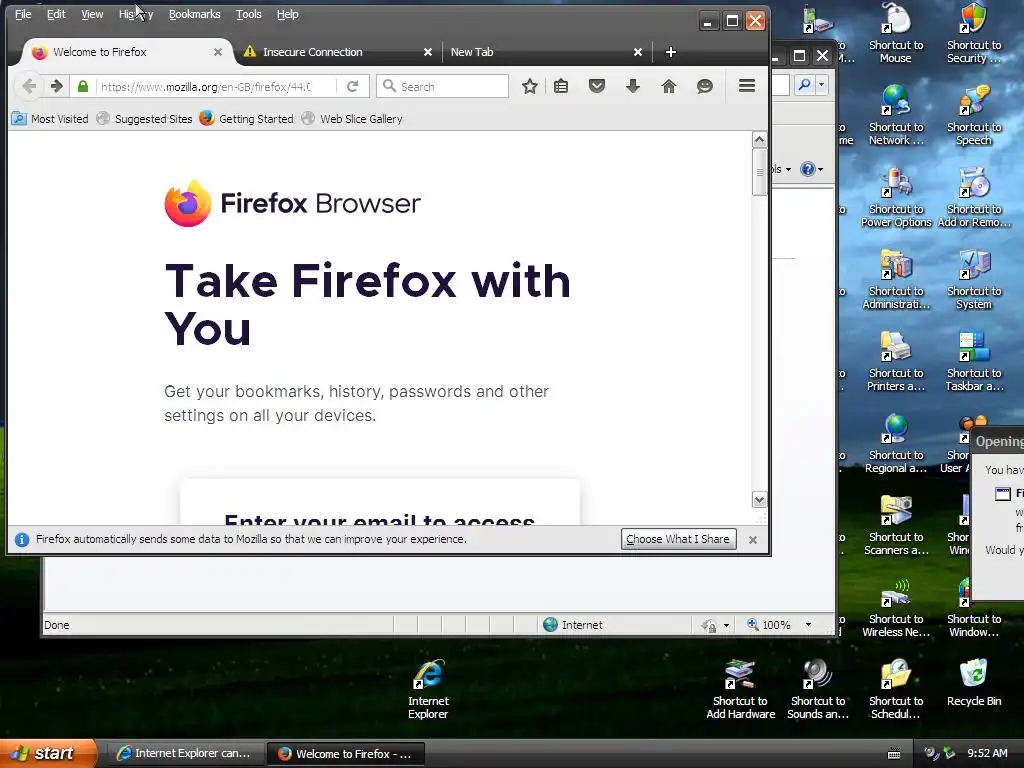Image resolution: width=1024 pixels, height=768 pixels.
Task: Open Web Slice Gallery bookmark
Action: 352,119
